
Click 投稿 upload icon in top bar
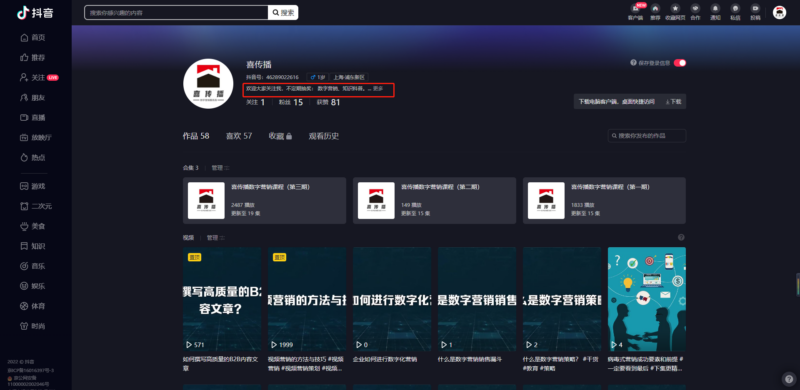[x=755, y=12]
